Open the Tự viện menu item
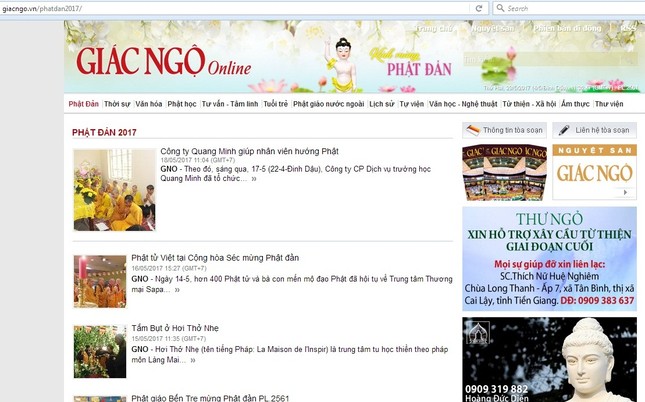The width and height of the screenshot is (645, 402). [x=412, y=104]
